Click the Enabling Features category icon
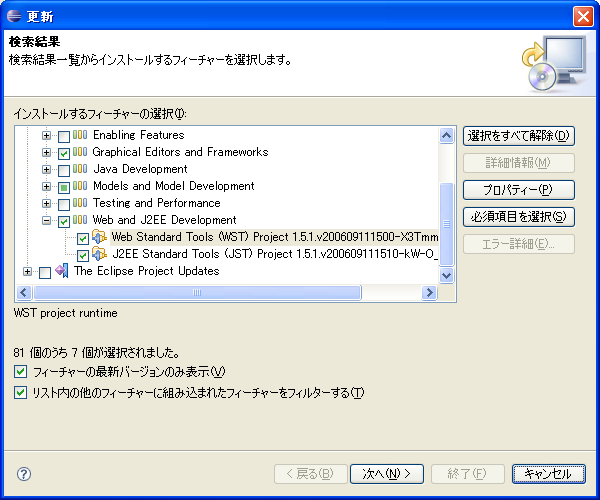 tap(81, 136)
